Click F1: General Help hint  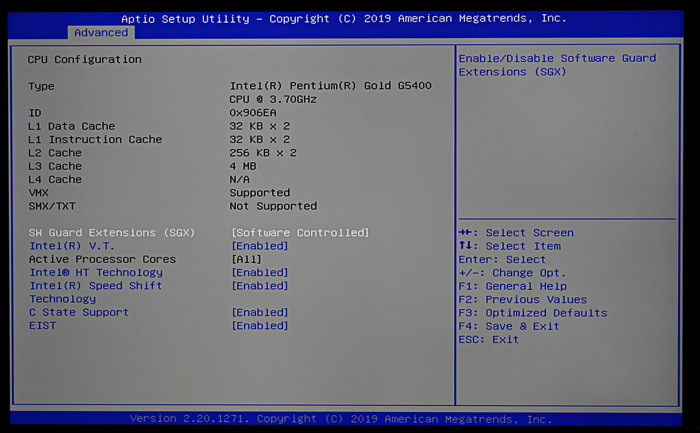512,286
